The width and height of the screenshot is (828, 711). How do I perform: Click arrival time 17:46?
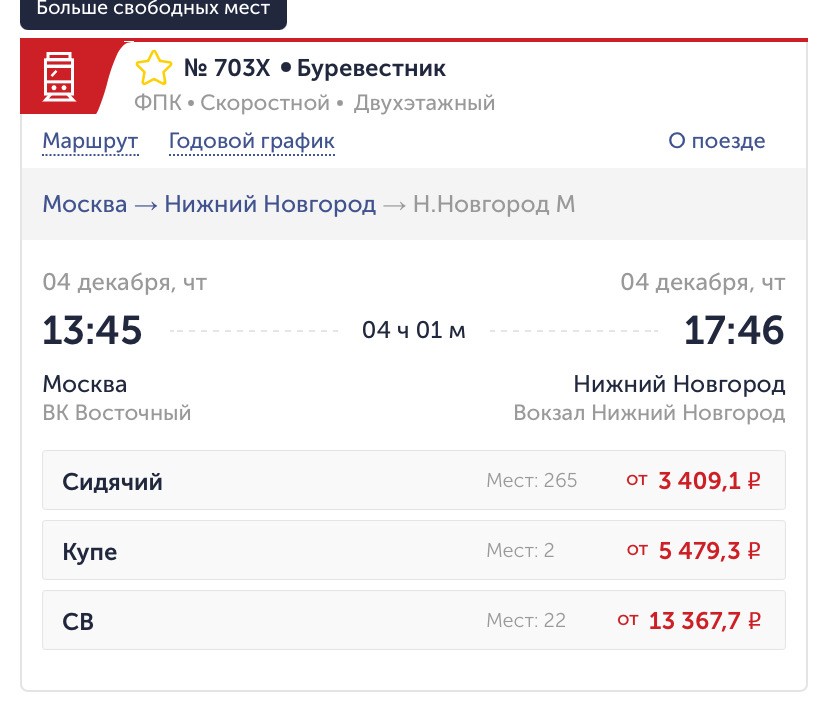click(734, 330)
